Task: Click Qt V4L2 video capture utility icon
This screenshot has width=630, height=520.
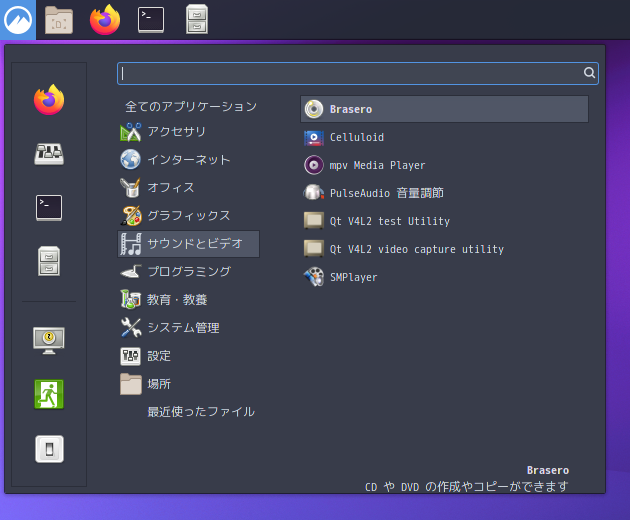Action: (313, 249)
